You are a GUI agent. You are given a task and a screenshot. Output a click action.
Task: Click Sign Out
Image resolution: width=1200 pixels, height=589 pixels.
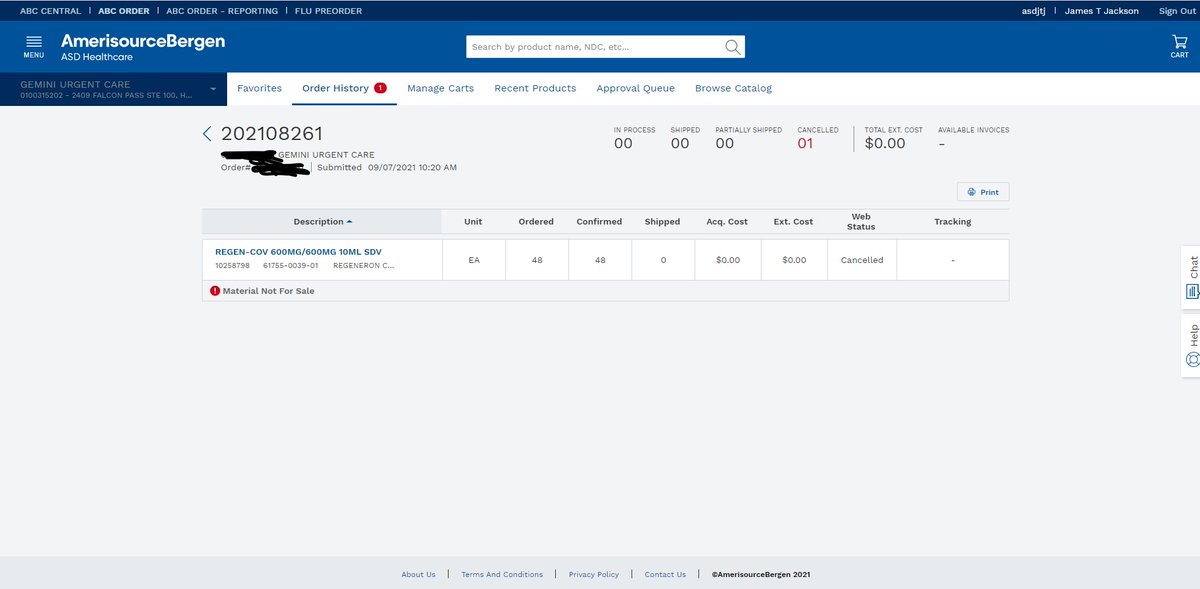(x=1177, y=11)
